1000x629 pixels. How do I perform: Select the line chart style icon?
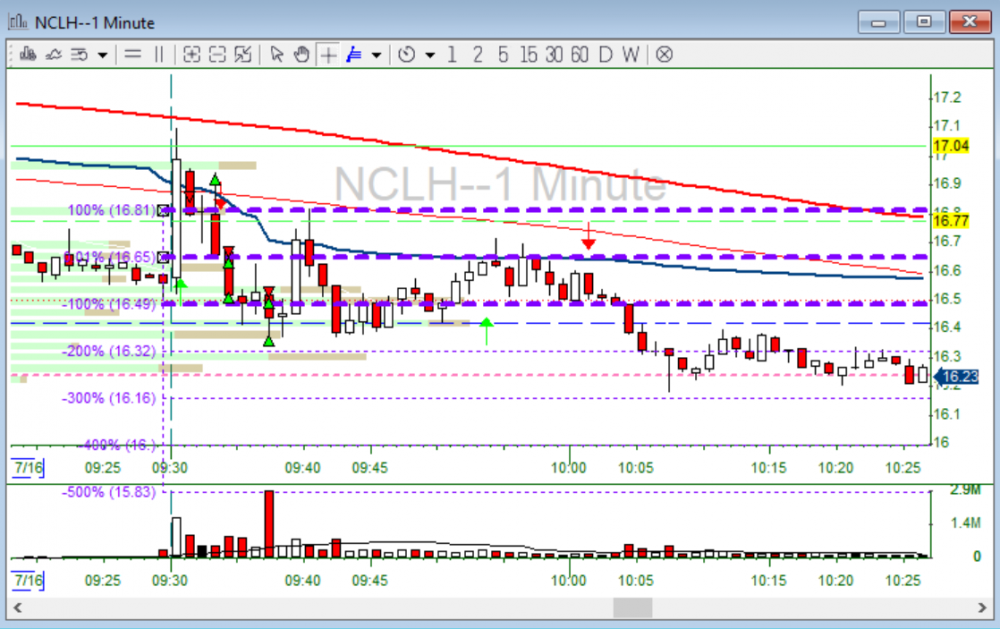point(53,54)
